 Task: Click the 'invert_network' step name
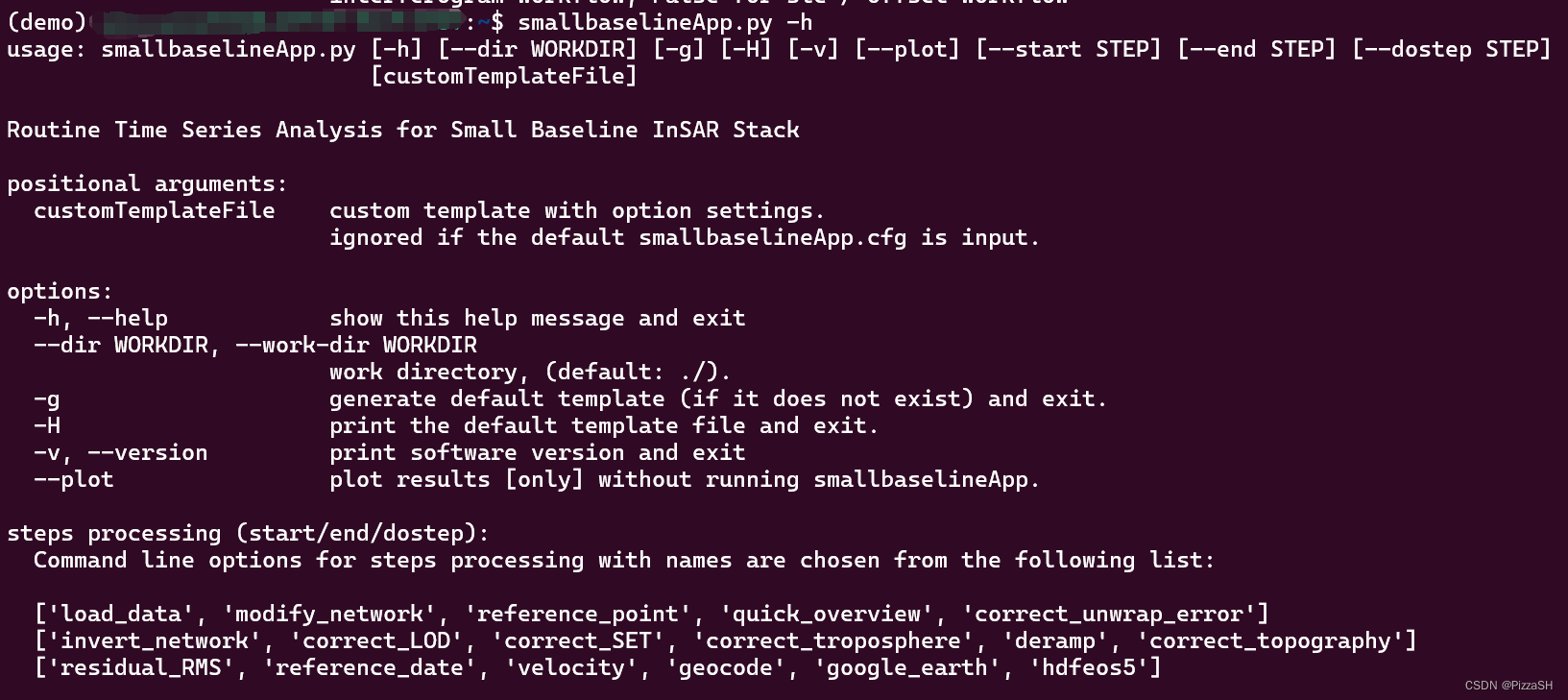(154, 640)
